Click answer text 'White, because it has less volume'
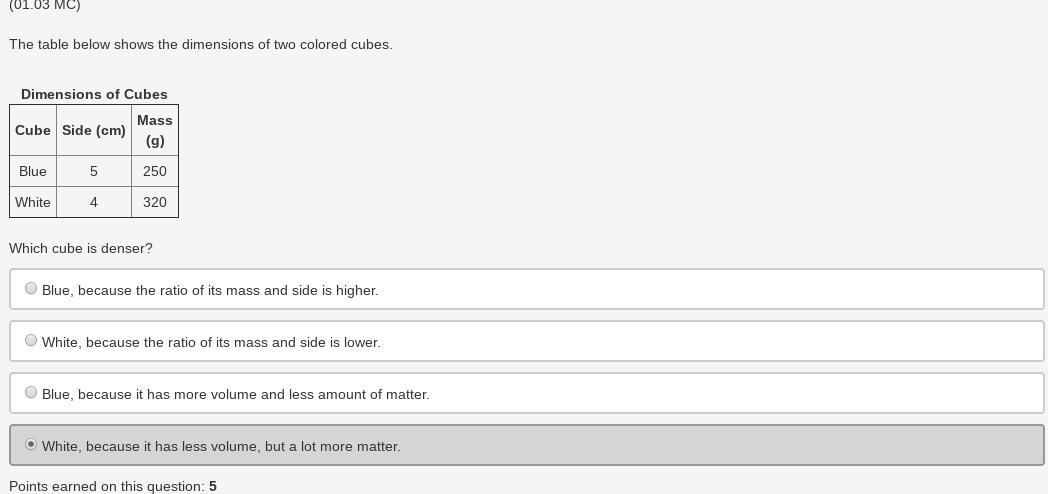This screenshot has width=1048, height=494. click(x=221, y=446)
